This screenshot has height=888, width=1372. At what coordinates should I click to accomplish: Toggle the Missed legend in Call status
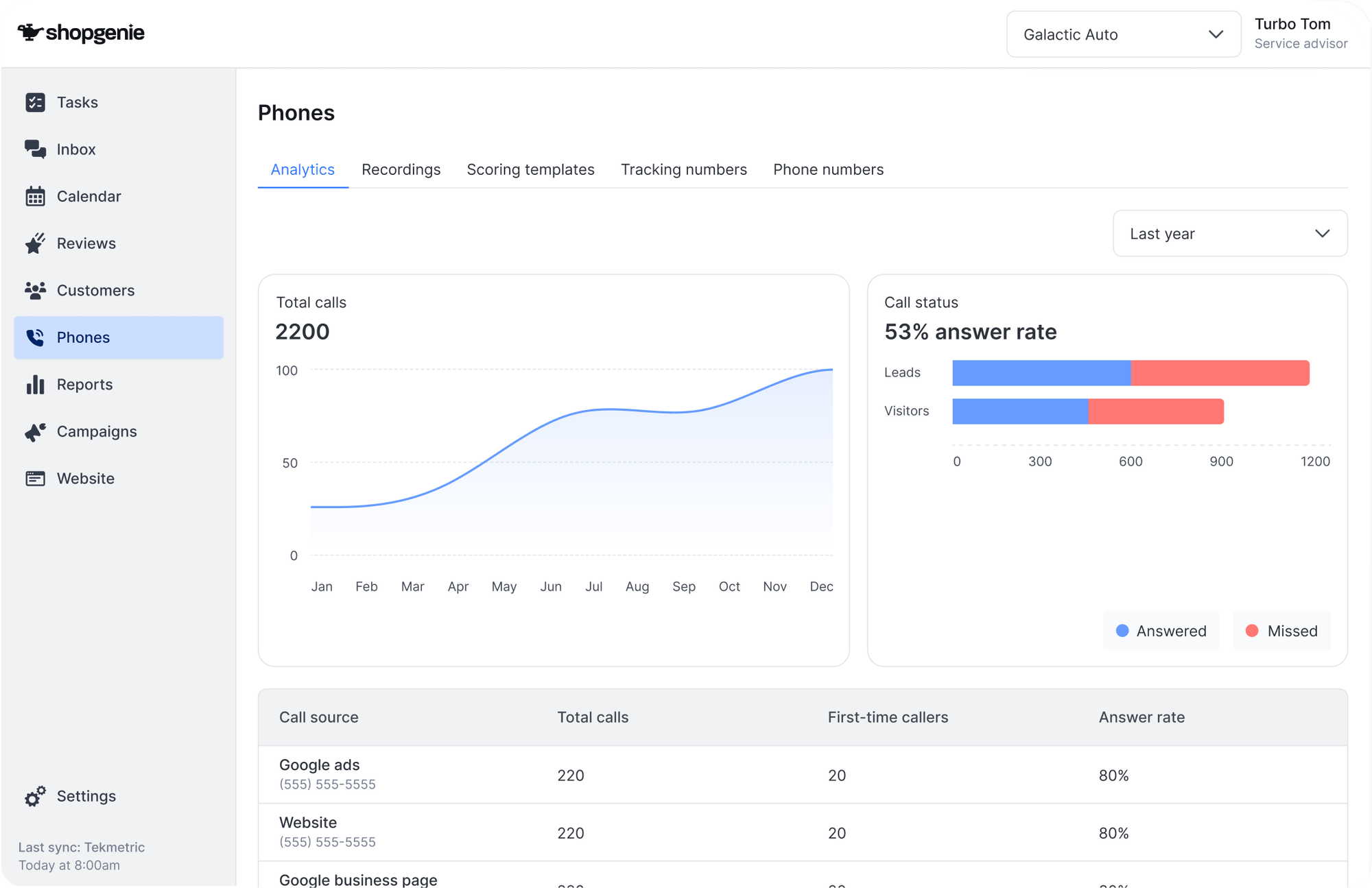[1281, 630]
